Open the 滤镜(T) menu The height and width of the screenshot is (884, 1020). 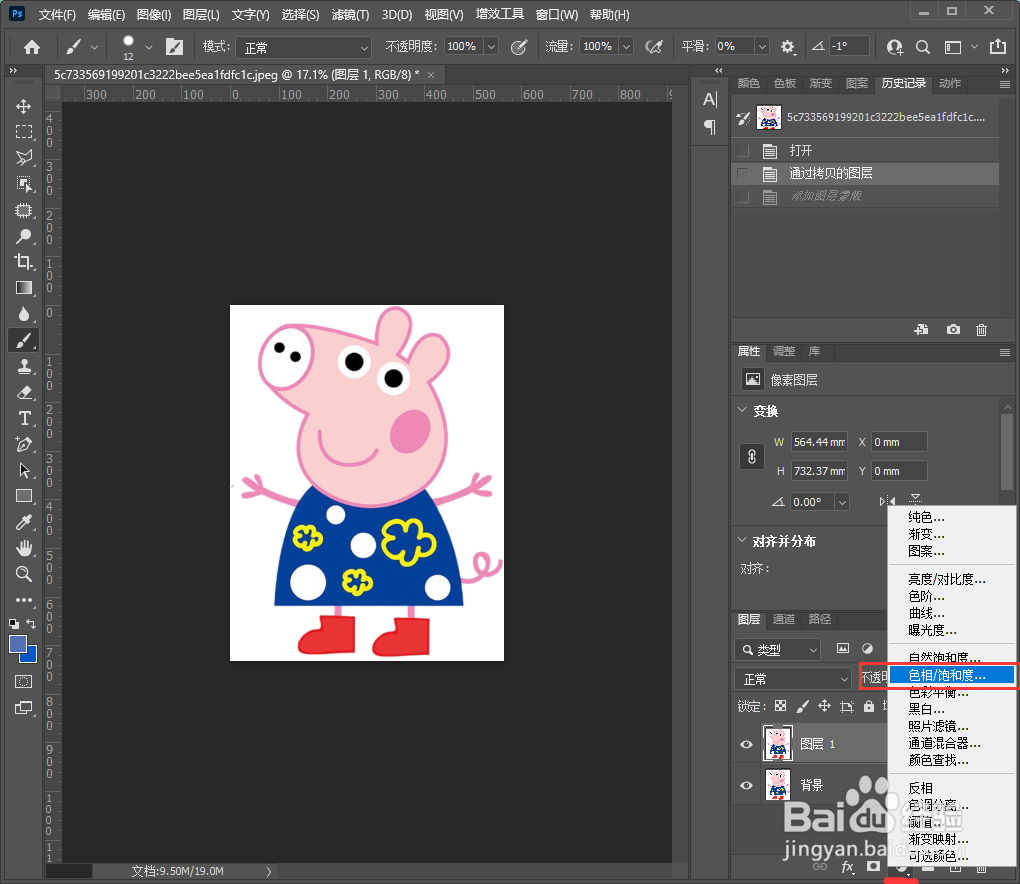pyautogui.click(x=349, y=15)
